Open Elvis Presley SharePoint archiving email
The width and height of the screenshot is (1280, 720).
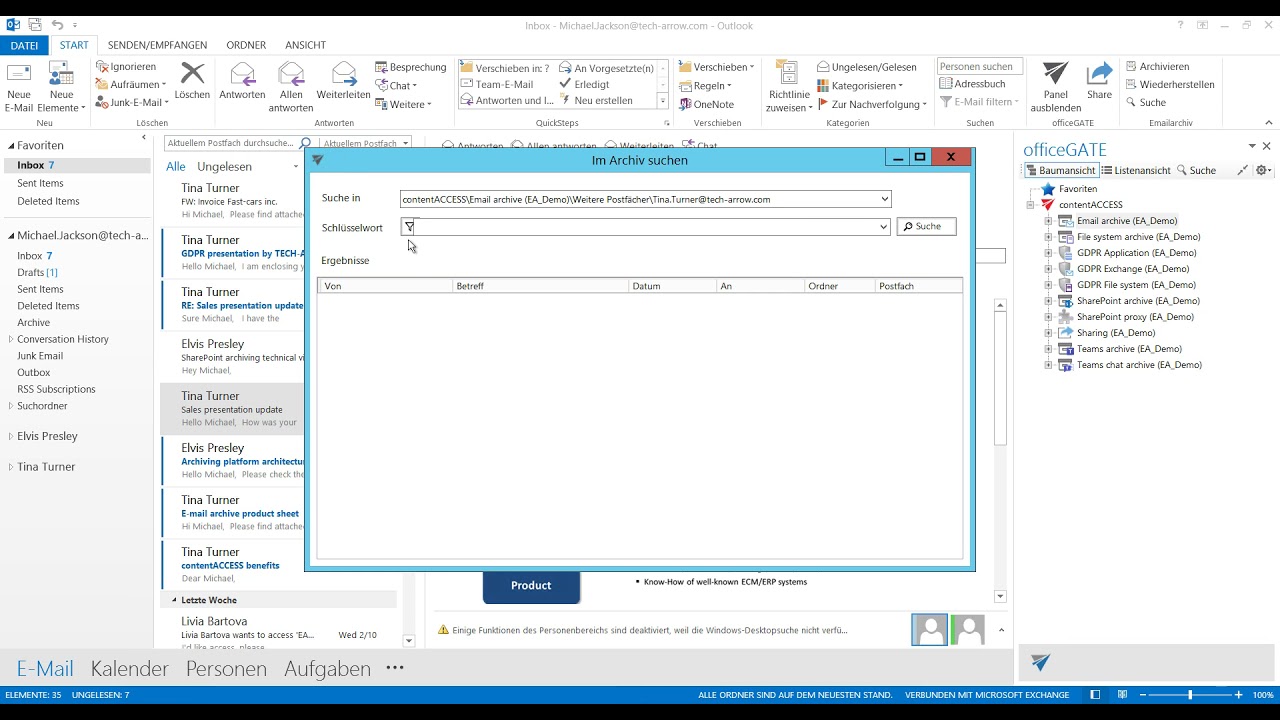[232, 356]
